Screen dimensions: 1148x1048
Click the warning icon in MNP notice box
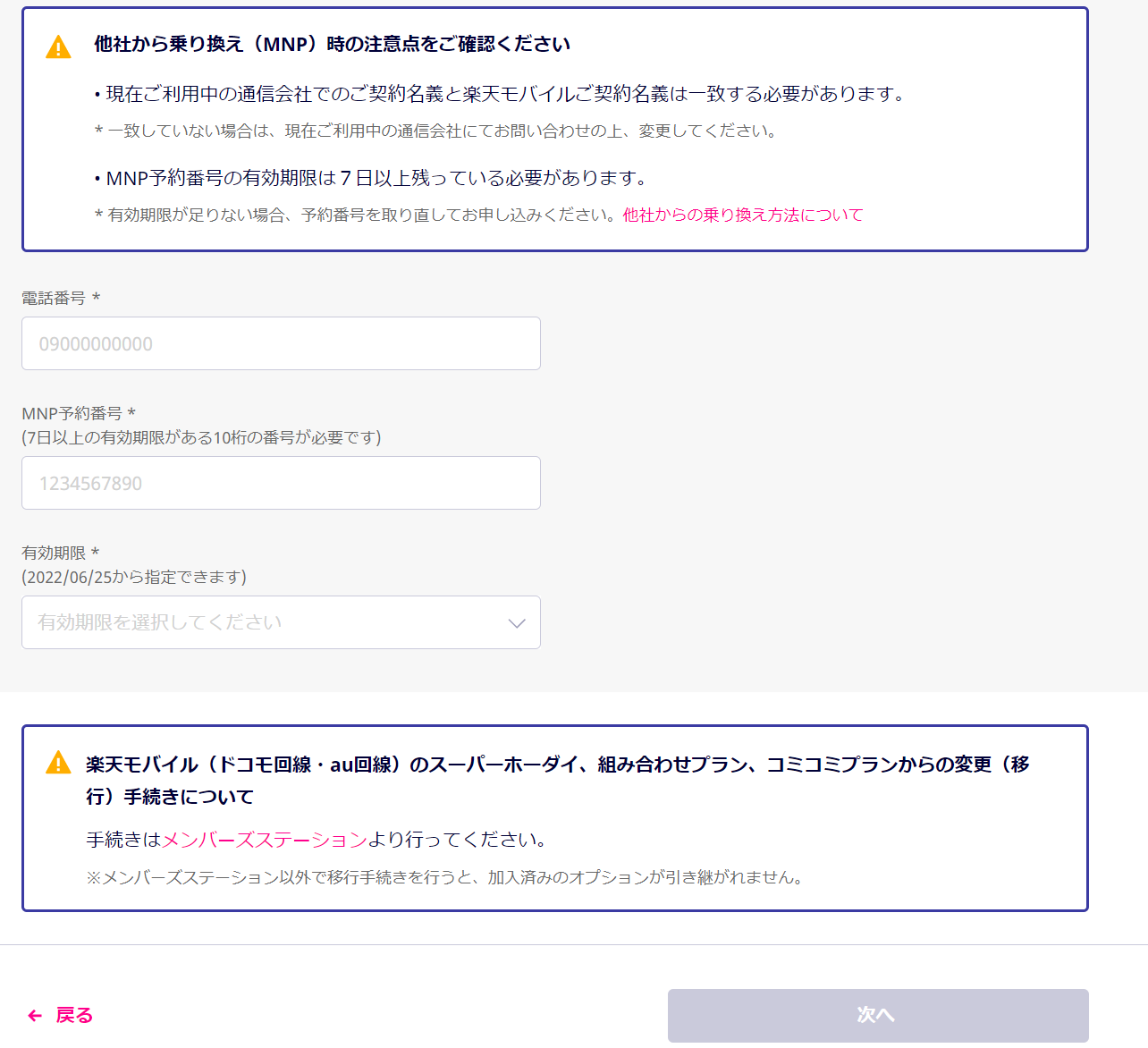pyautogui.click(x=58, y=46)
